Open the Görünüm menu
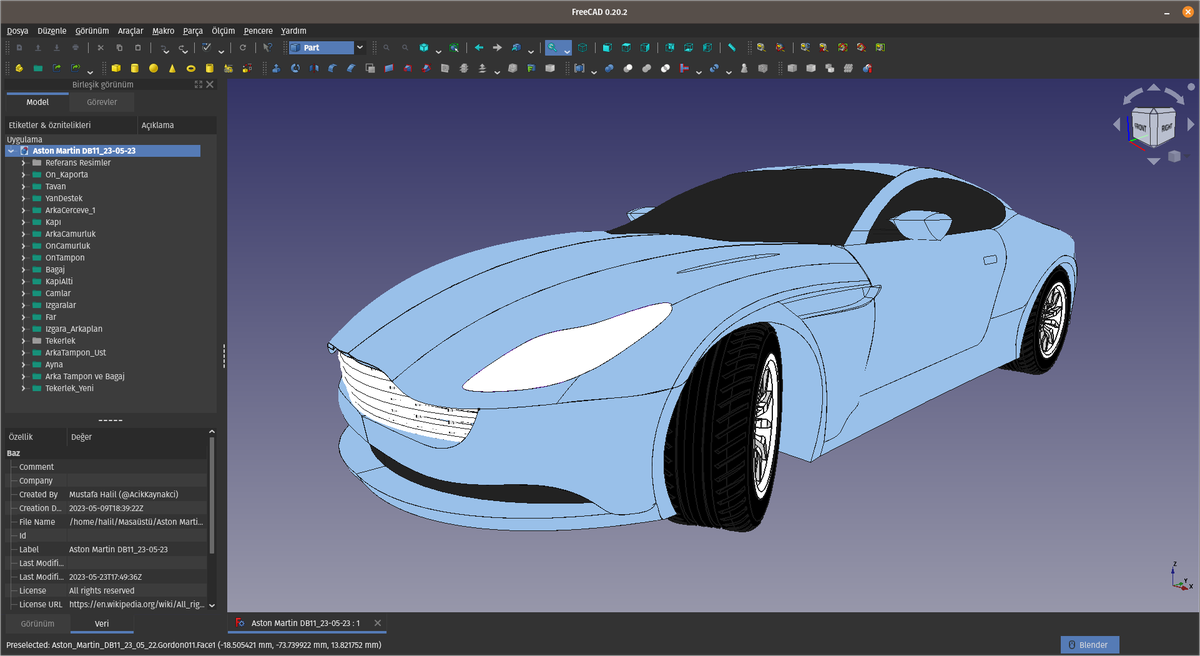 92,31
